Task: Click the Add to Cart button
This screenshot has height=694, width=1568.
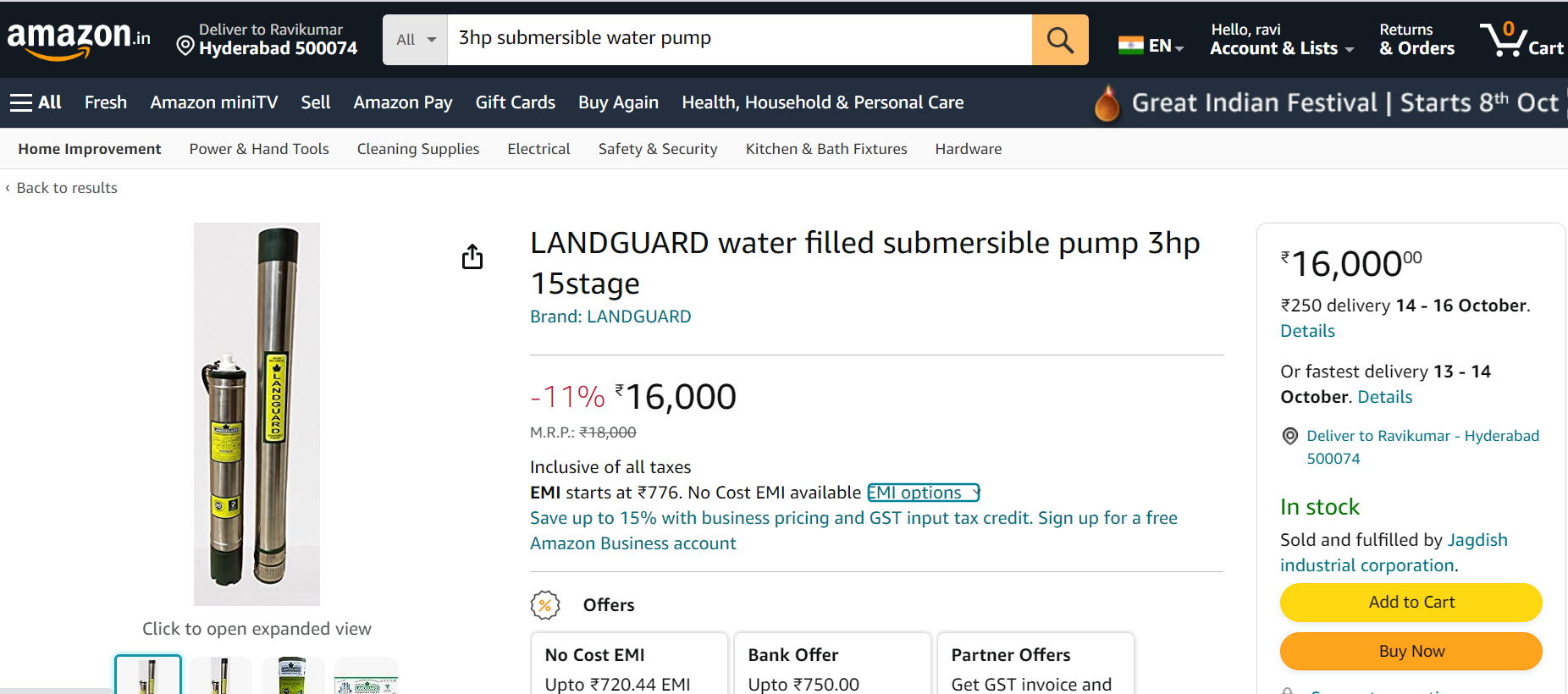Action: tap(1411, 602)
